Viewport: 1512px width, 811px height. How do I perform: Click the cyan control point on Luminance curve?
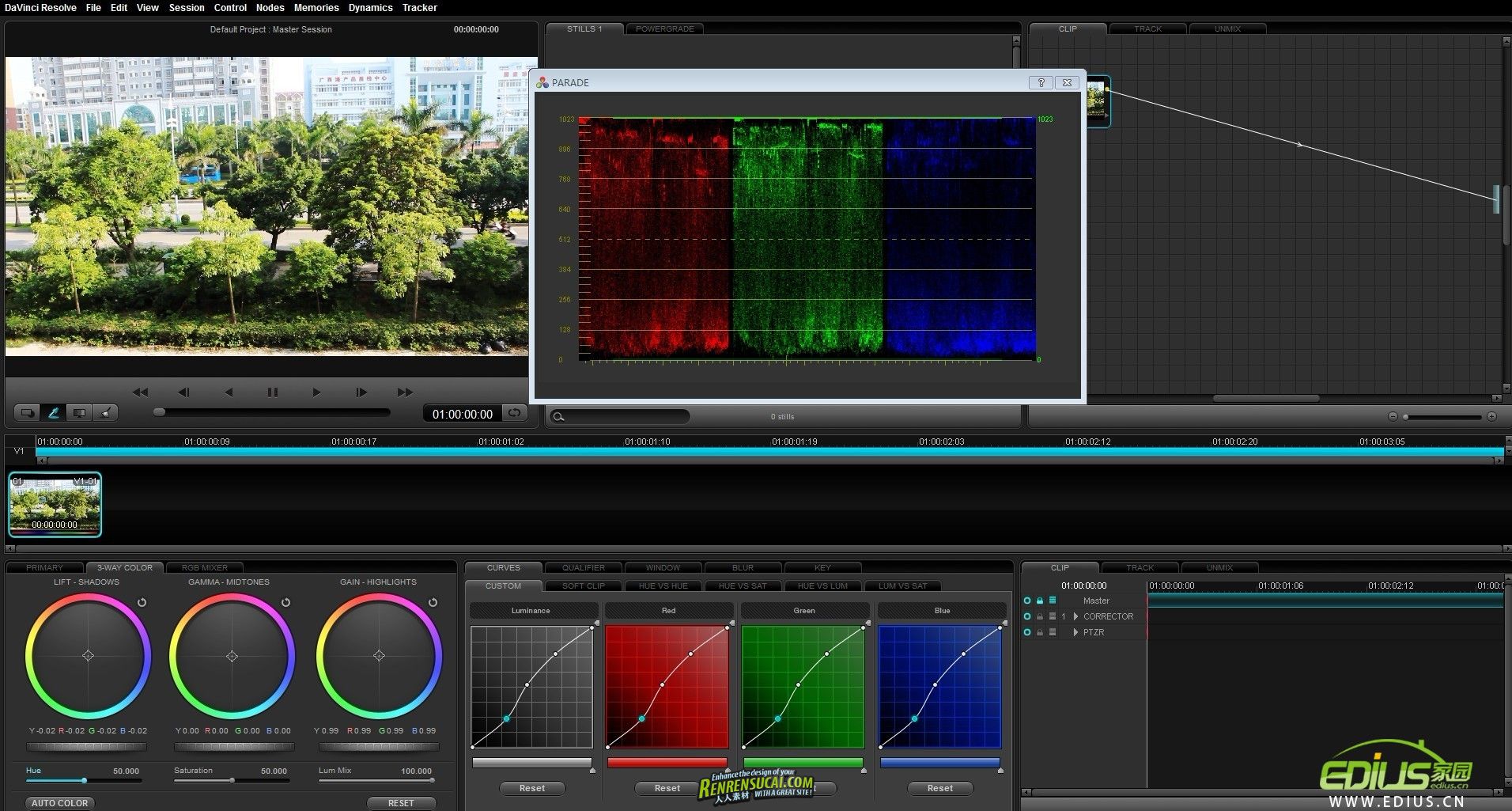tap(507, 718)
